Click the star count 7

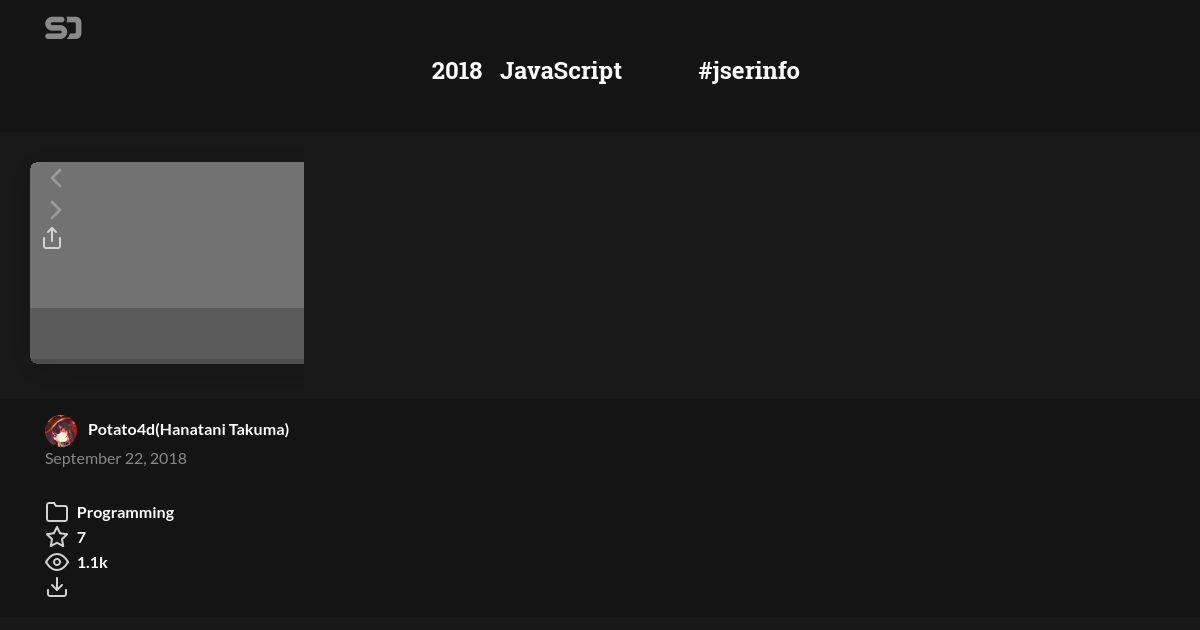pyautogui.click(x=81, y=537)
